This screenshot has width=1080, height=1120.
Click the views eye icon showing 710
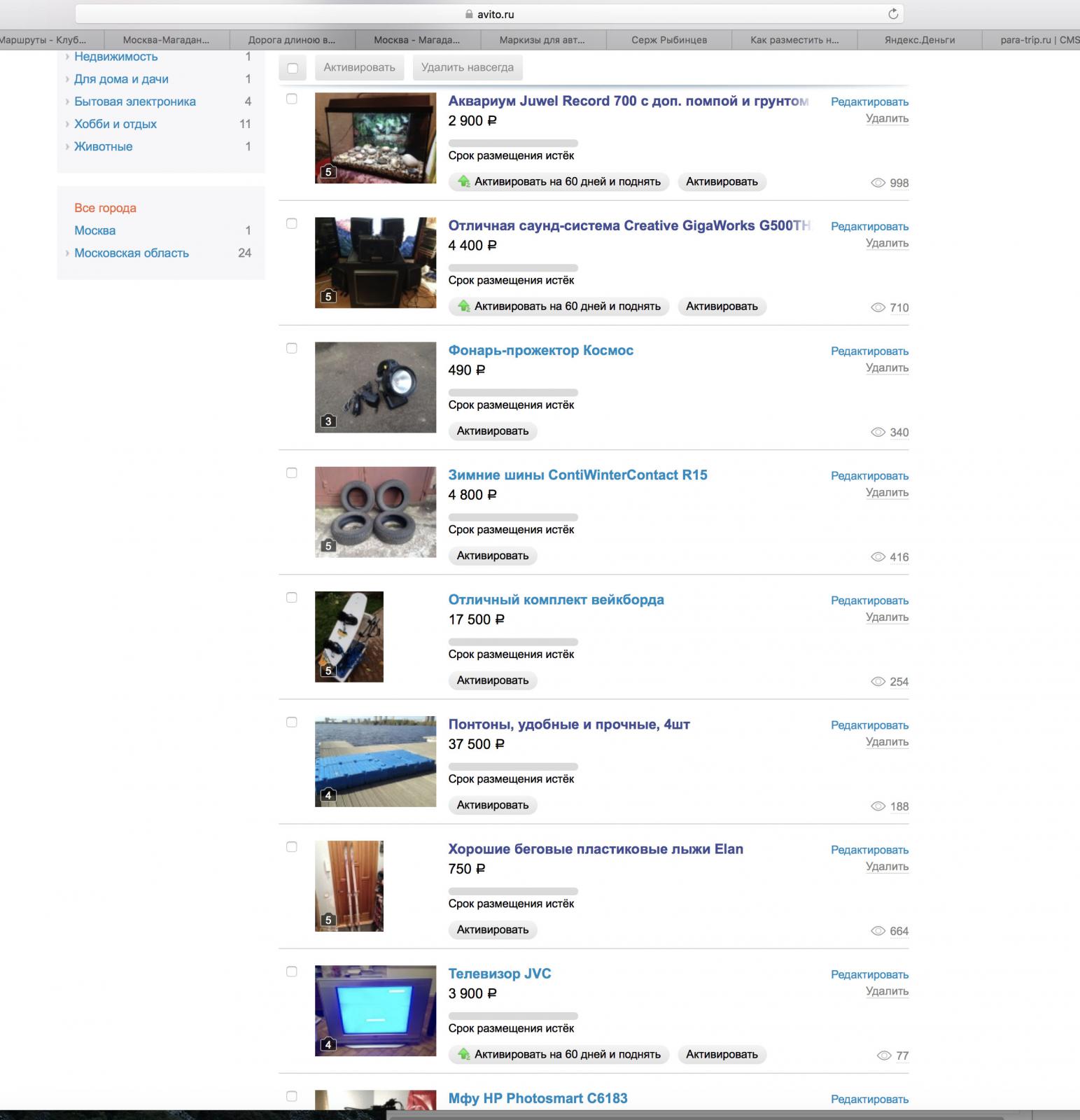coord(878,307)
